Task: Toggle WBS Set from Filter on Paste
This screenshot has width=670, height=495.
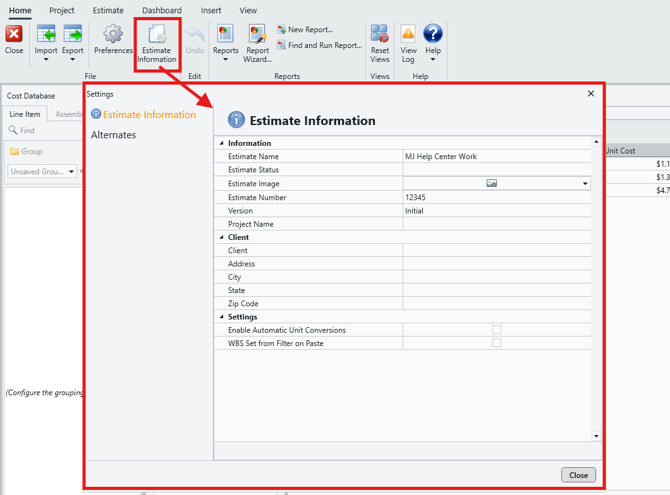Action: [x=496, y=343]
